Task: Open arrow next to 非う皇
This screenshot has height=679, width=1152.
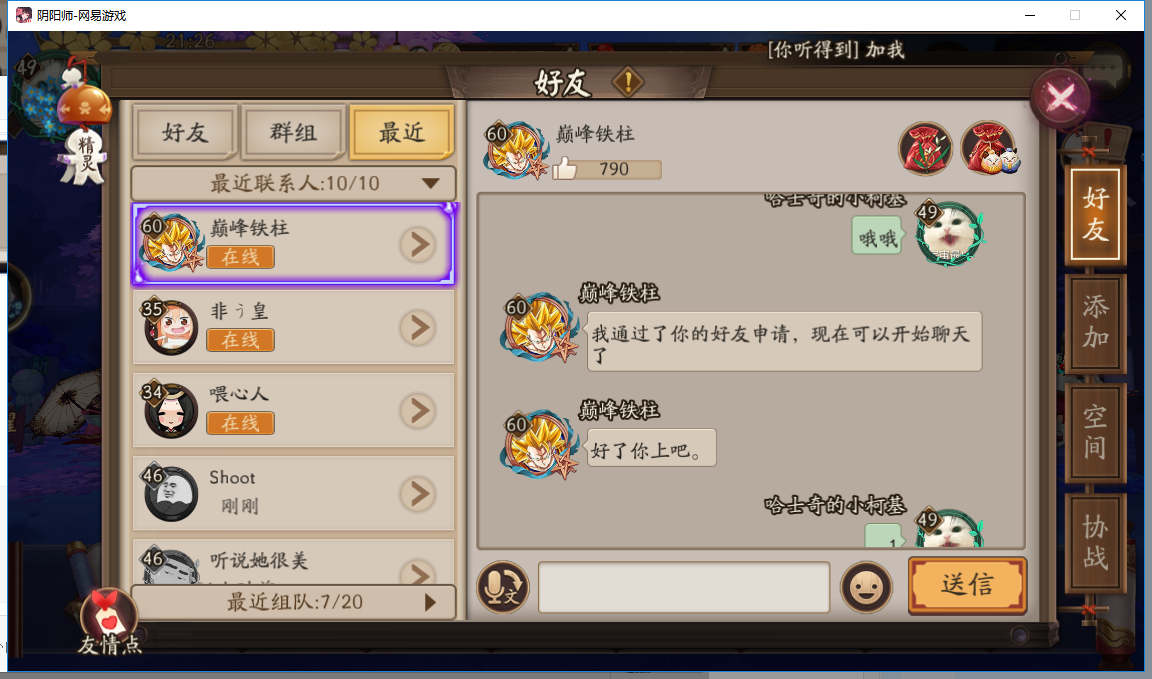Action: click(418, 328)
